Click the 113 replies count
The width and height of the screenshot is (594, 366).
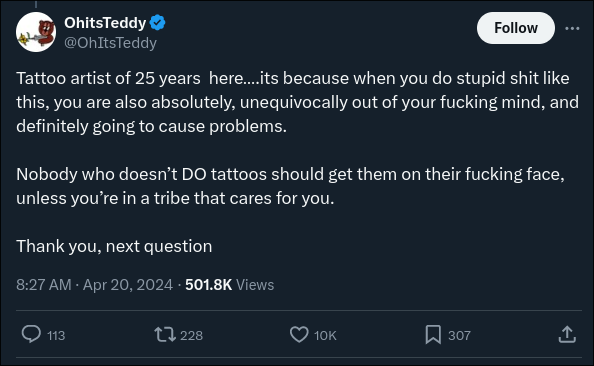click(x=56, y=336)
